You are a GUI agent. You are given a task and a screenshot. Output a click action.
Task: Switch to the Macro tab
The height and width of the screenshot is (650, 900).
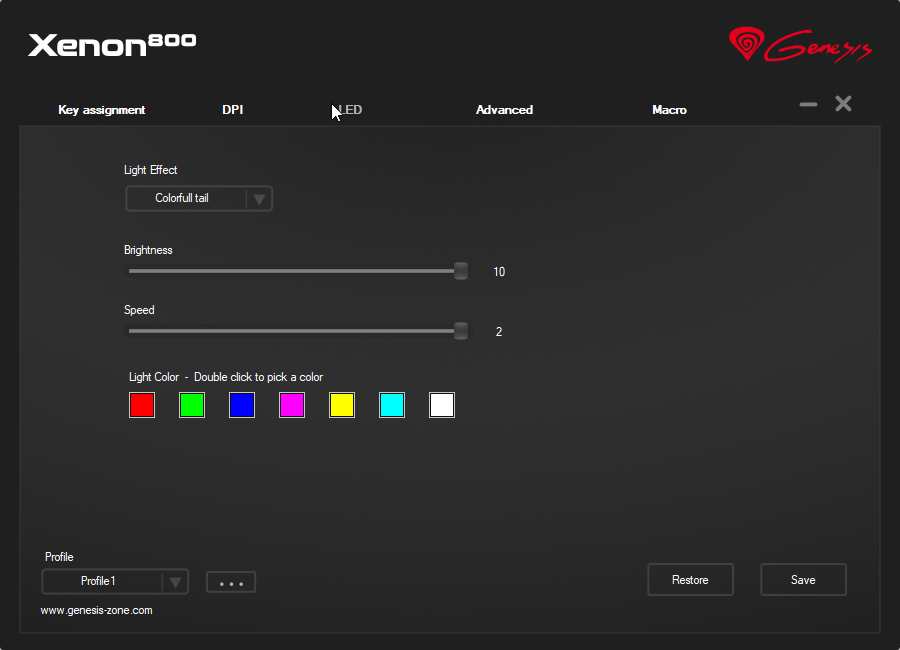pos(669,110)
